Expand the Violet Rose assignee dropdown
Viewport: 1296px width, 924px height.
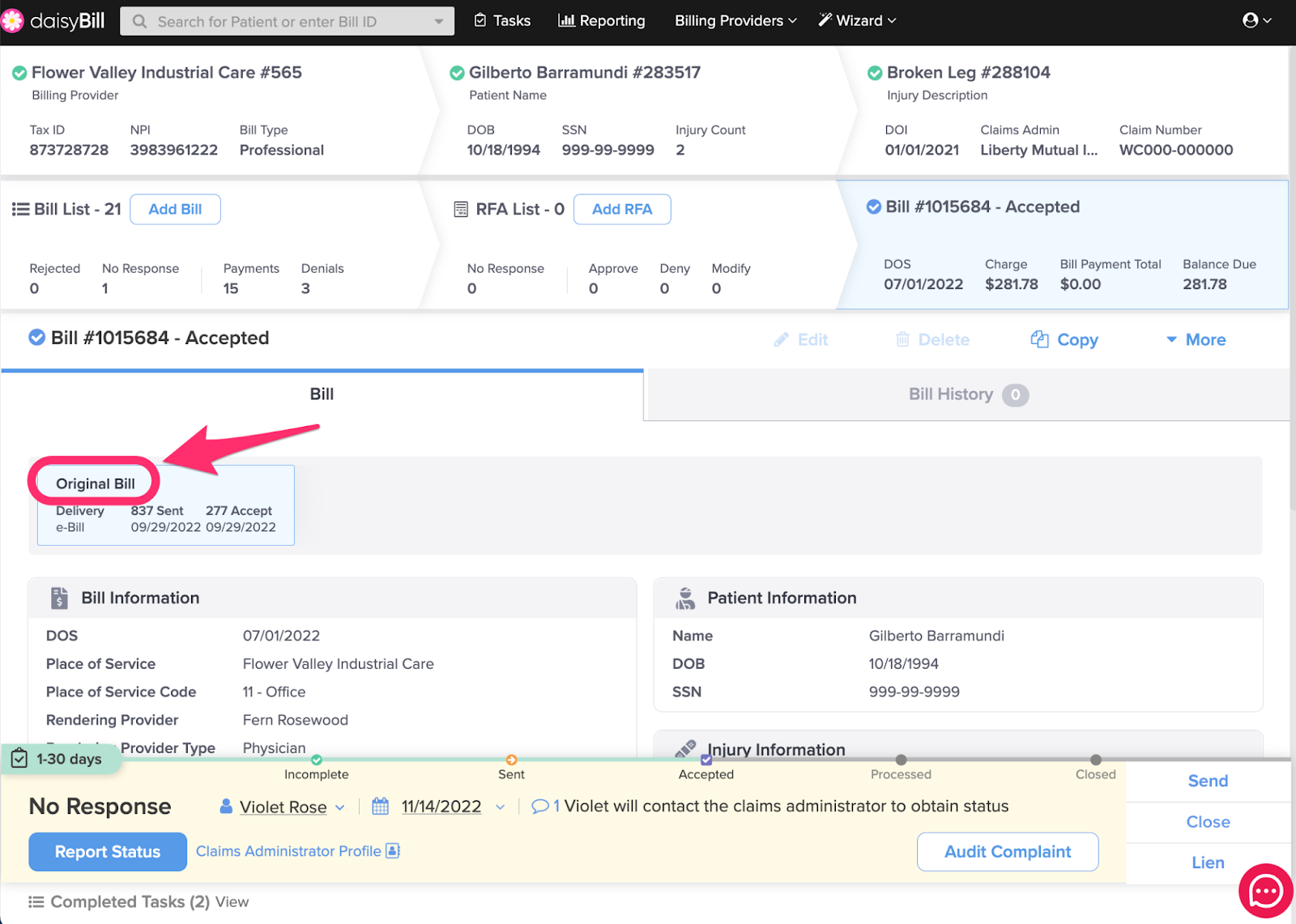pos(339,807)
